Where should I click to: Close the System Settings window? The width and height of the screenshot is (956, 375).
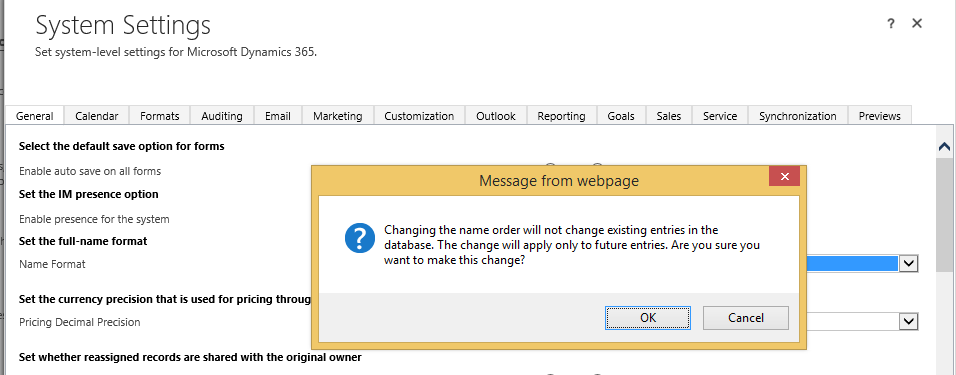[916, 24]
